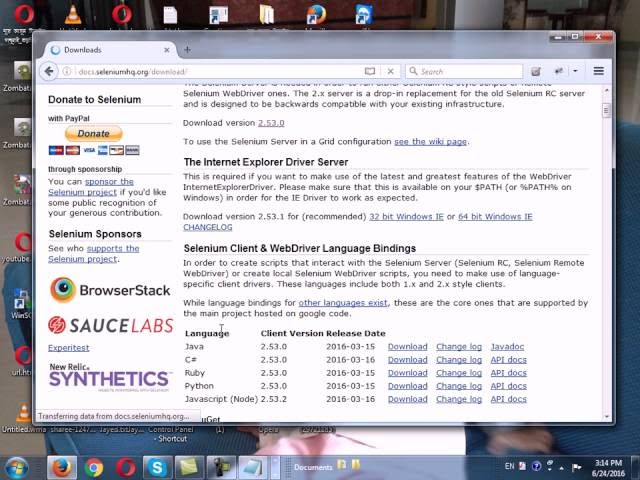Close the Downloads tab
Viewport: 640px width, 480px height.
click(167, 50)
